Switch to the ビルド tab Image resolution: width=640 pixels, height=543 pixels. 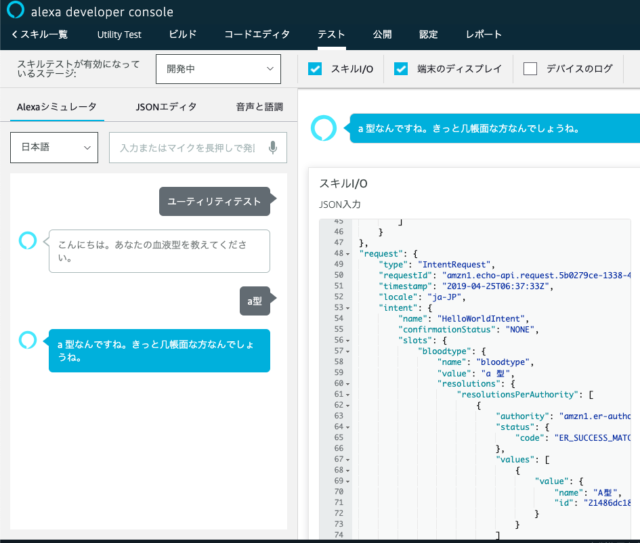click(x=183, y=34)
